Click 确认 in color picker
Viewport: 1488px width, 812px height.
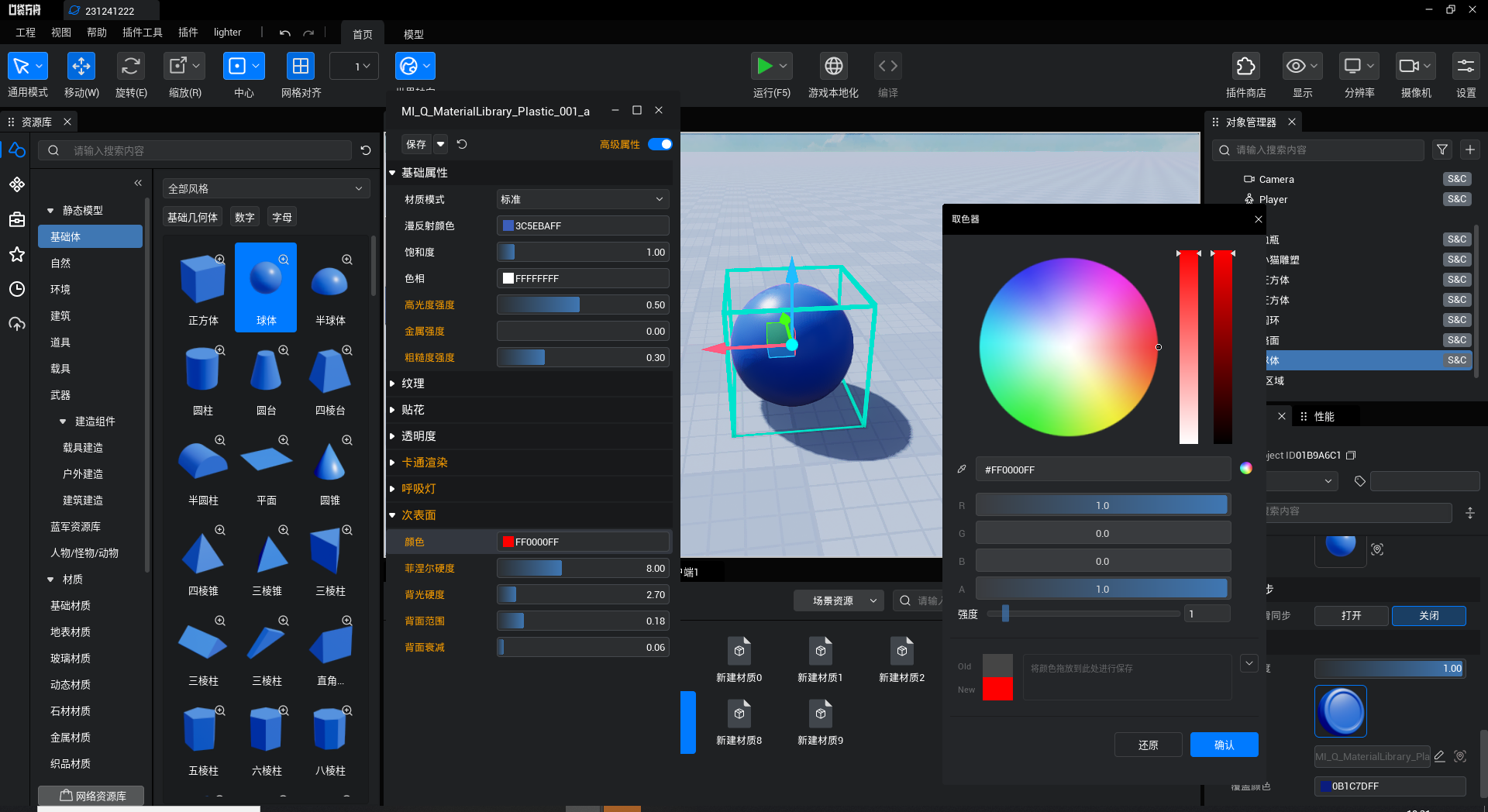coord(1224,745)
